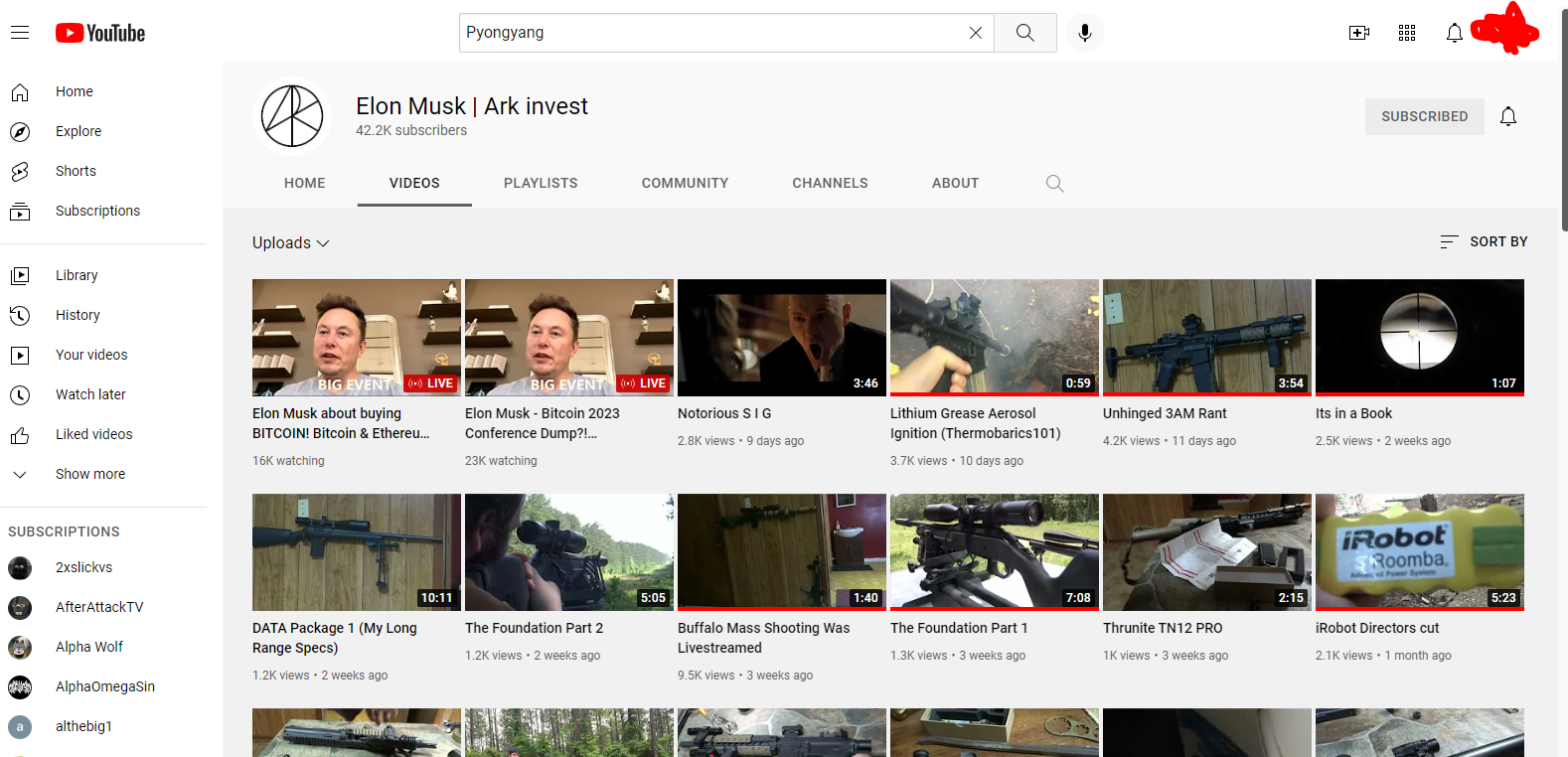Screen dimensions: 1568x757
Task: Expand the Uploads dropdown
Action: click(x=290, y=242)
